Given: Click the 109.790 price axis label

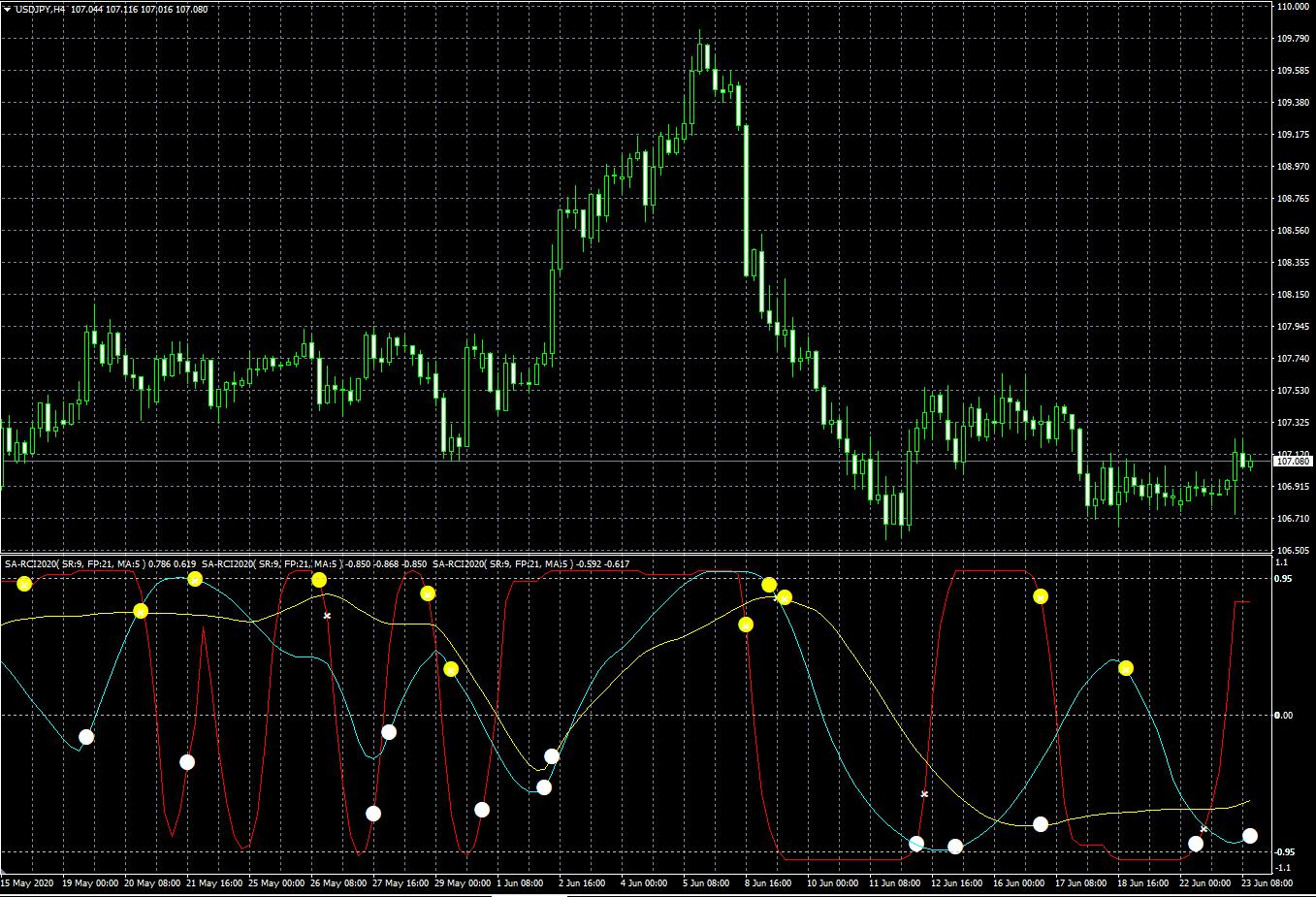Looking at the screenshot, I should pyautogui.click(x=1293, y=39).
